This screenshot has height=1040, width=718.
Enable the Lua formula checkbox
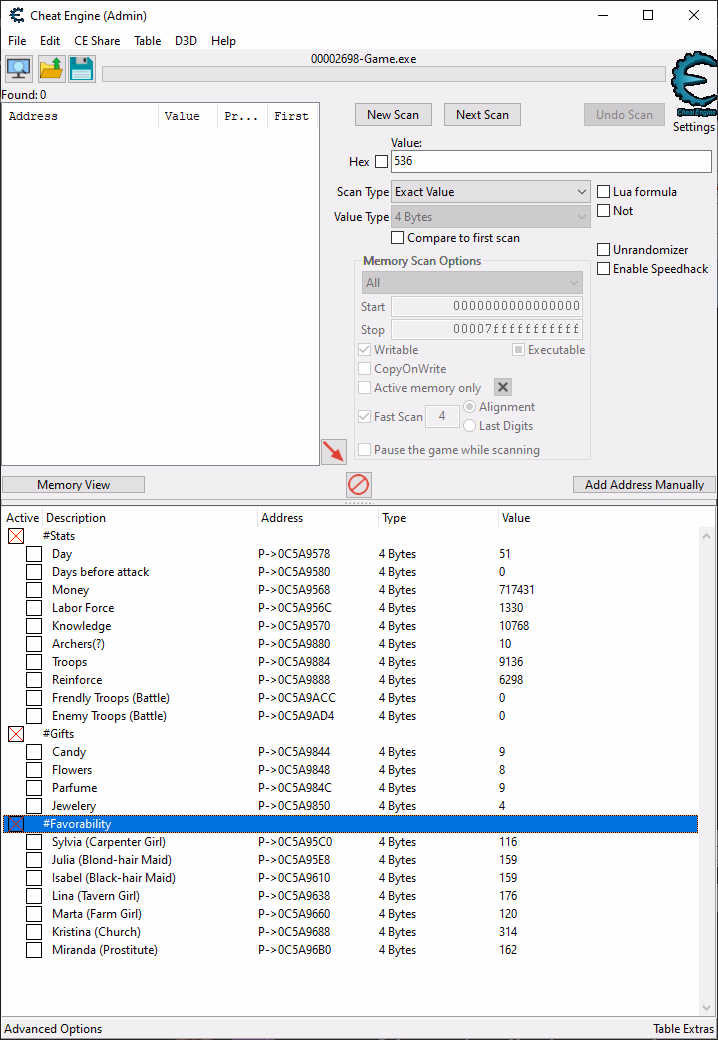[603, 192]
